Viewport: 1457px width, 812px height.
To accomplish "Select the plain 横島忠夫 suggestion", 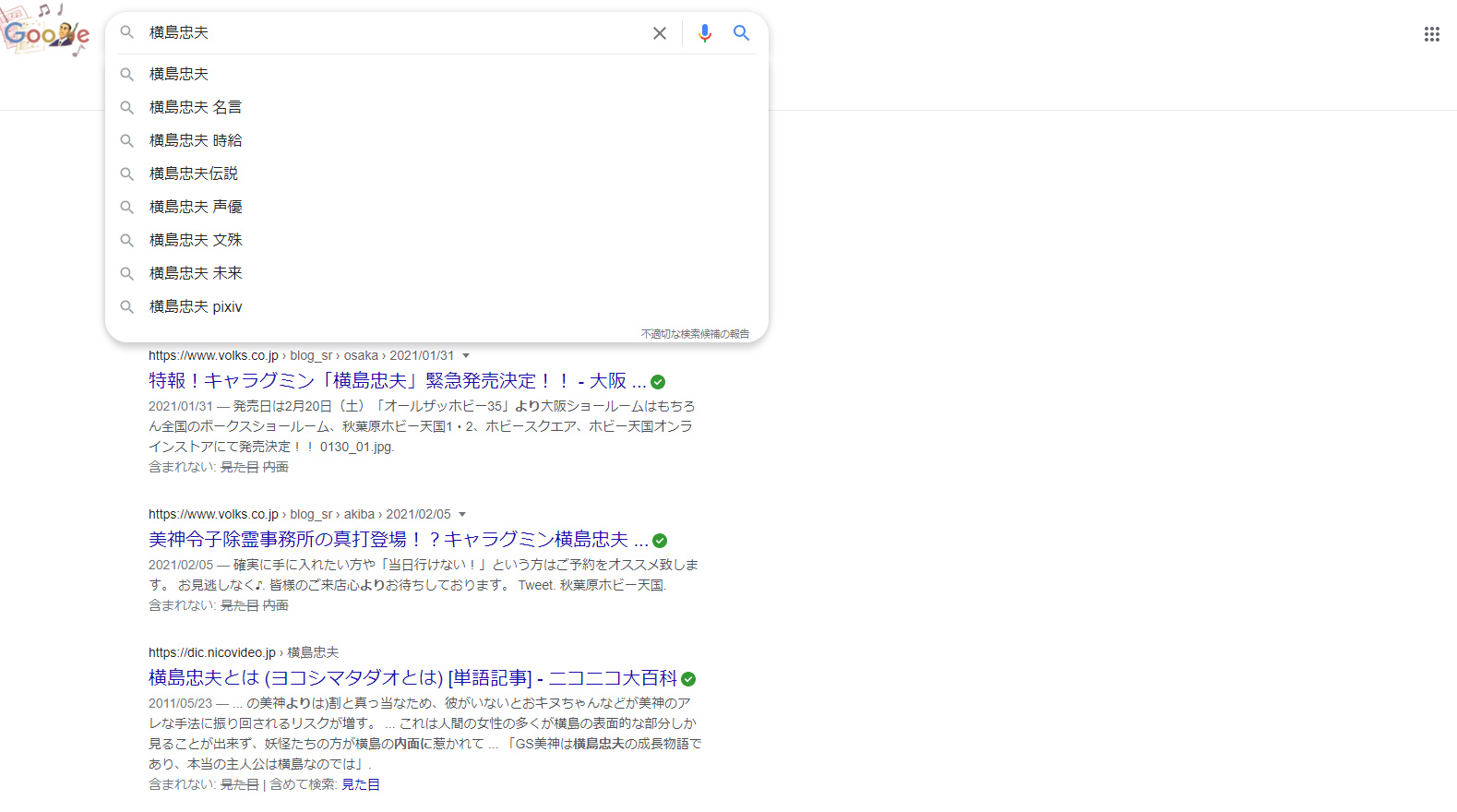I will (x=436, y=74).
